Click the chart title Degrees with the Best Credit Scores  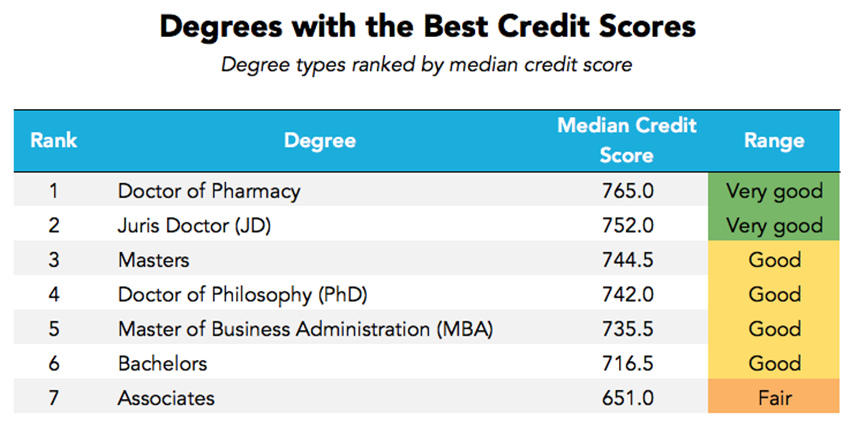[x=425, y=27]
